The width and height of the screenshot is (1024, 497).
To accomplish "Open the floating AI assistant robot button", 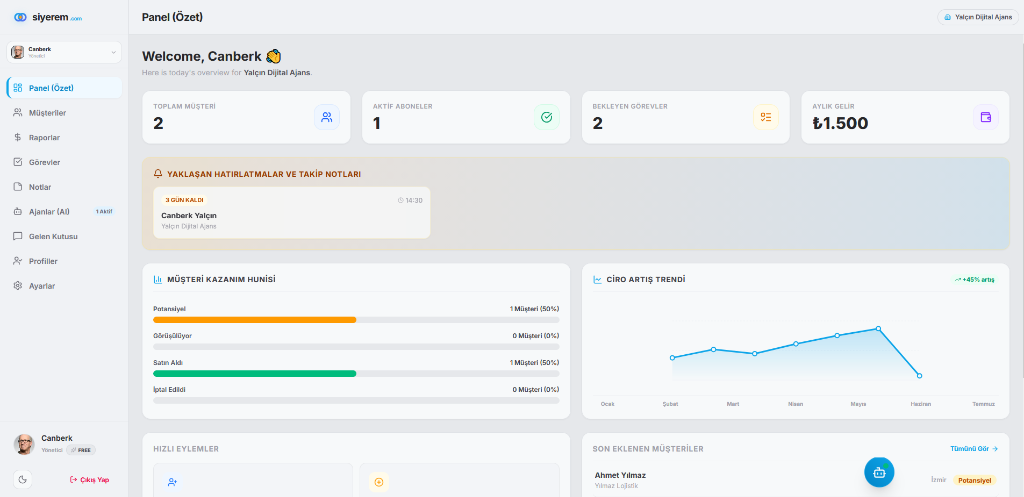I will point(879,472).
